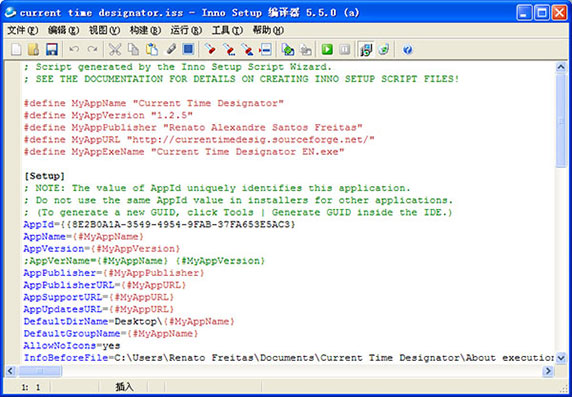The width and height of the screenshot is (572, 397).
Task: Create a new script with the blank page icon
Action: (x=16, y=49)
